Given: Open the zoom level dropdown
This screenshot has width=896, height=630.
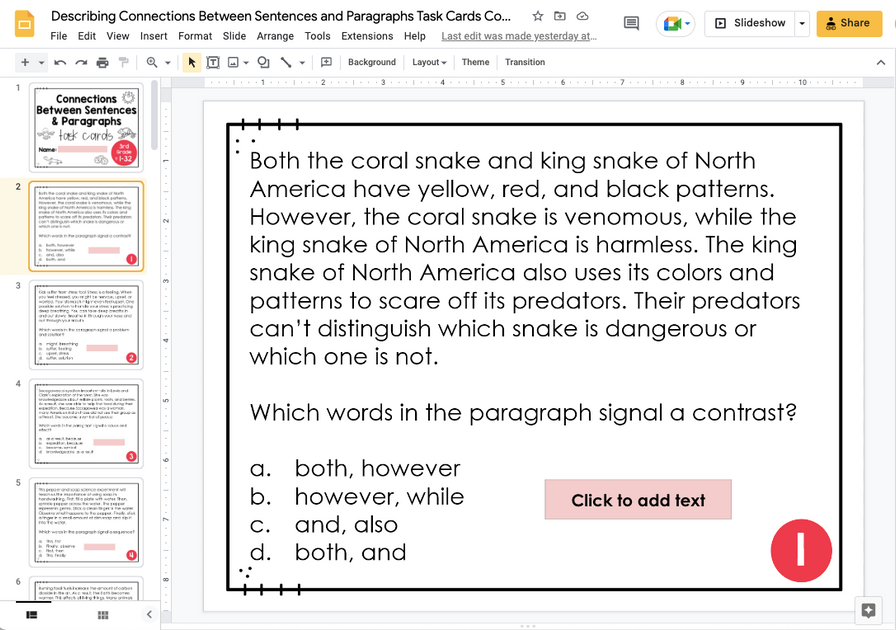Looking at the screenshot, I should 166,62.
